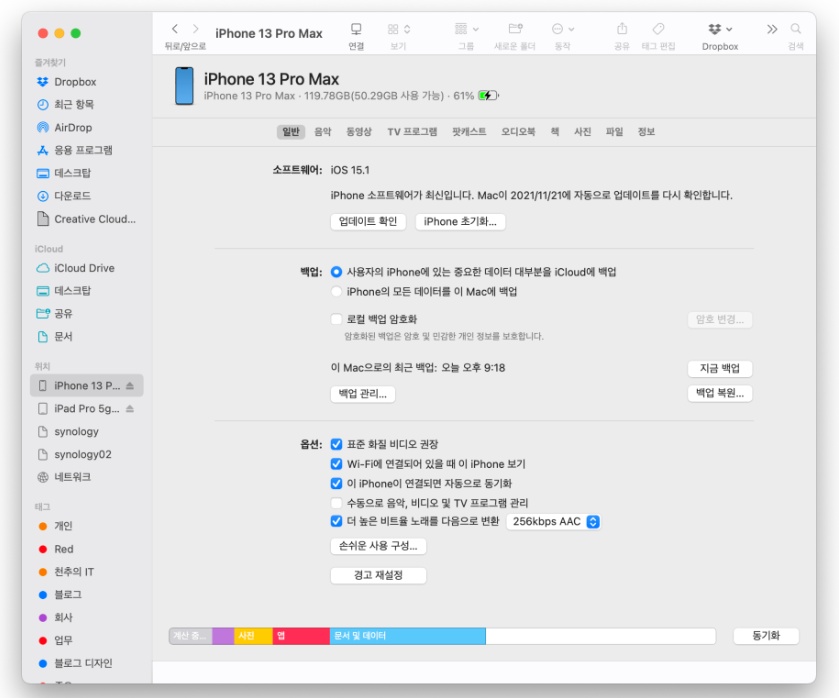Screen dimensions: 839x698
Task: Click the 지금 백업 button
Action: pyautogui.click(x=720, y=368)
